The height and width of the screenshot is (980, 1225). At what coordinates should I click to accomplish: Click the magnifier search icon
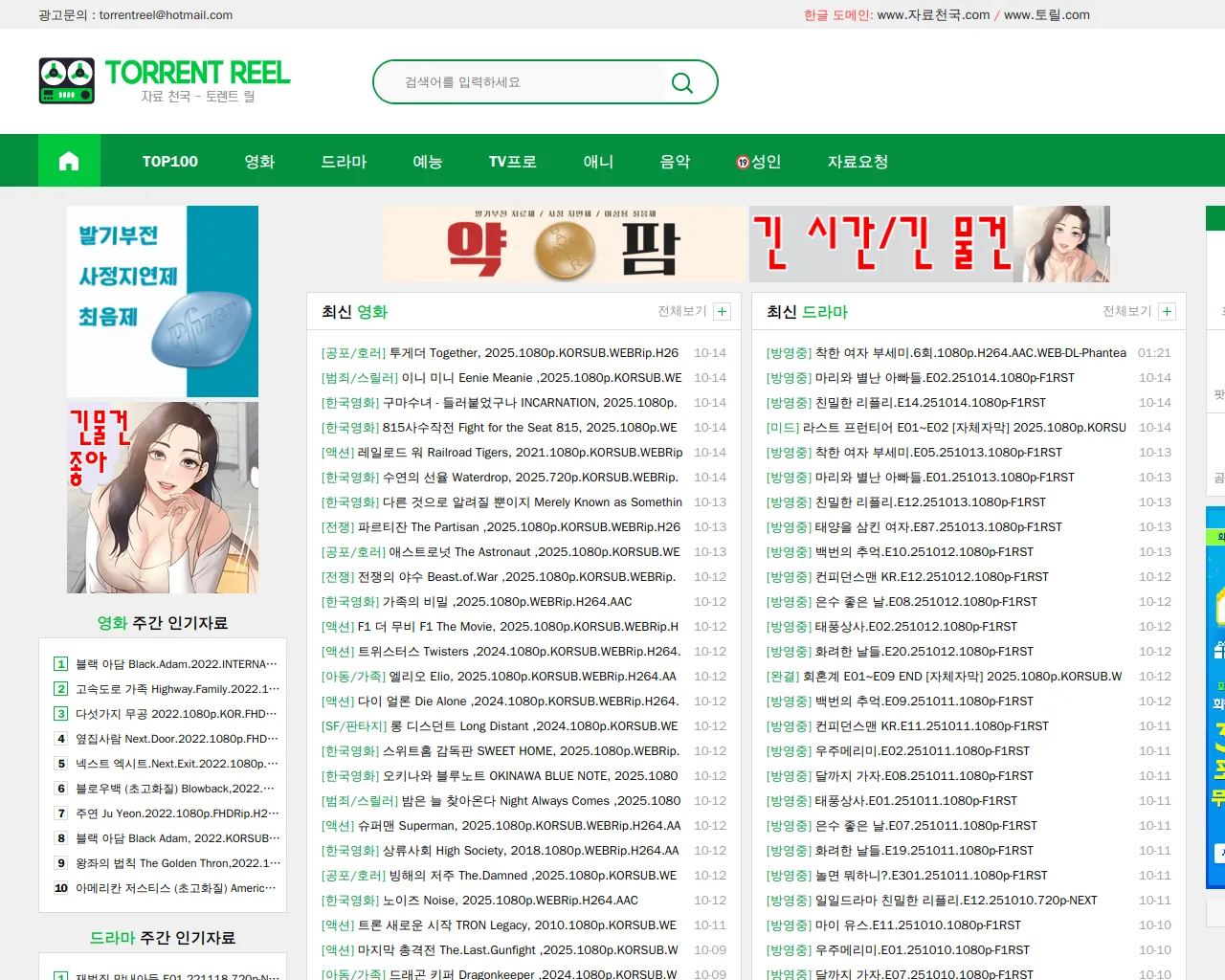pyautogui.click(x=682, y=83)
